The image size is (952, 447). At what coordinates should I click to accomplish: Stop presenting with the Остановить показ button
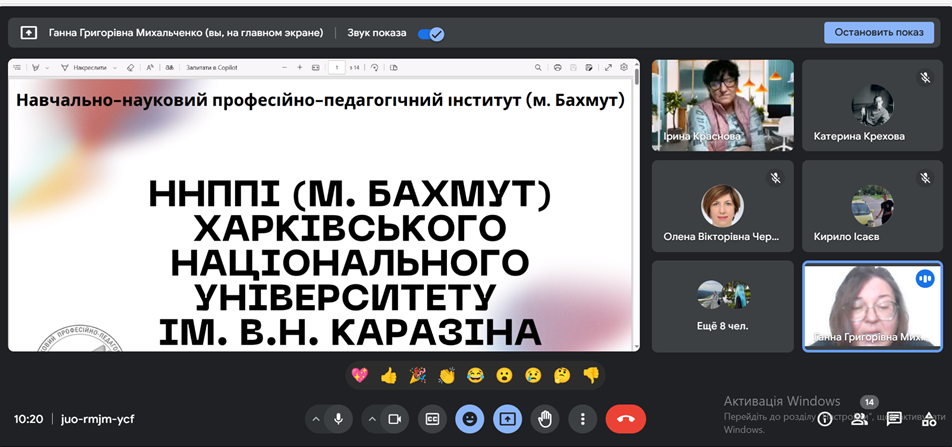(x=878, y=32)
